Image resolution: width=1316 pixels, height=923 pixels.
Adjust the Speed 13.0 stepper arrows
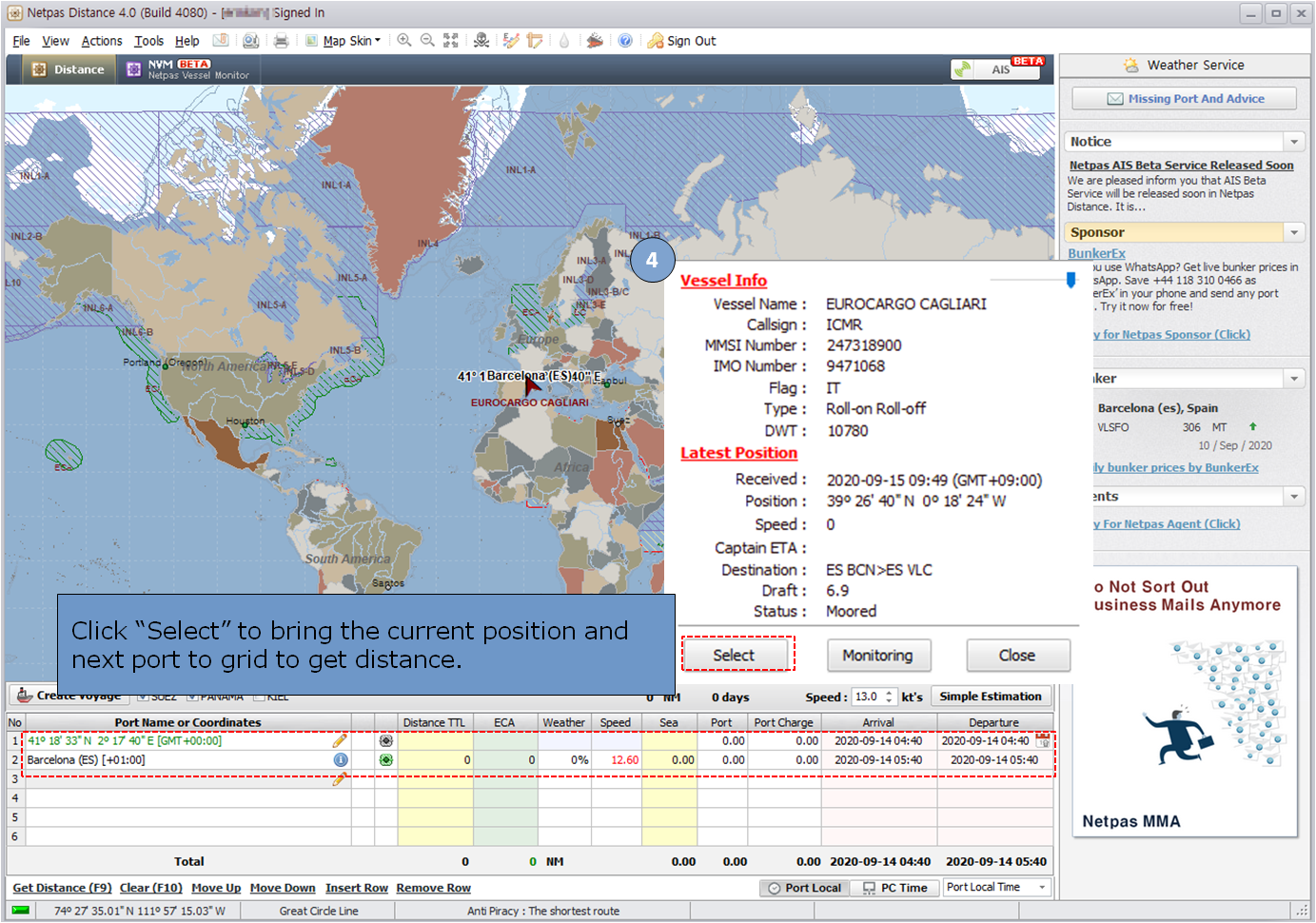tap(889, 697)
